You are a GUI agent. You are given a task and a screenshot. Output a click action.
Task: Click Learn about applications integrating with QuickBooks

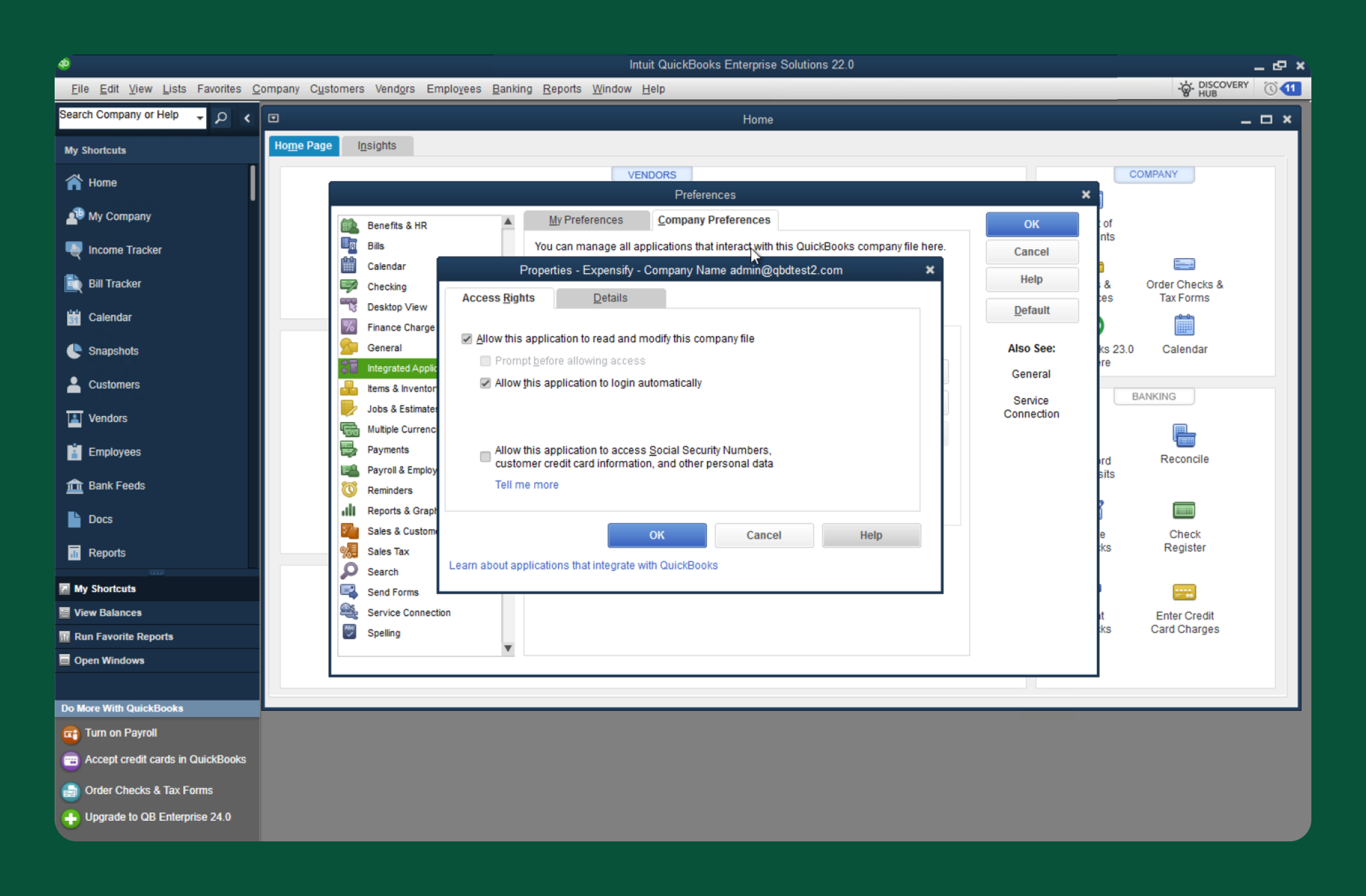pos(583,565)
